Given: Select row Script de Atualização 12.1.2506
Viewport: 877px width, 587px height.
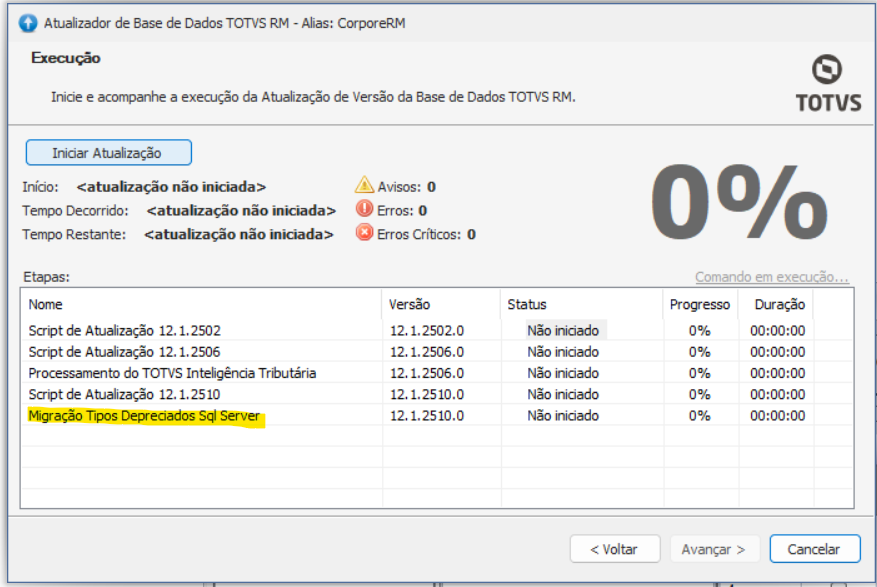Looking at the screenshot, I should [437, 352].
